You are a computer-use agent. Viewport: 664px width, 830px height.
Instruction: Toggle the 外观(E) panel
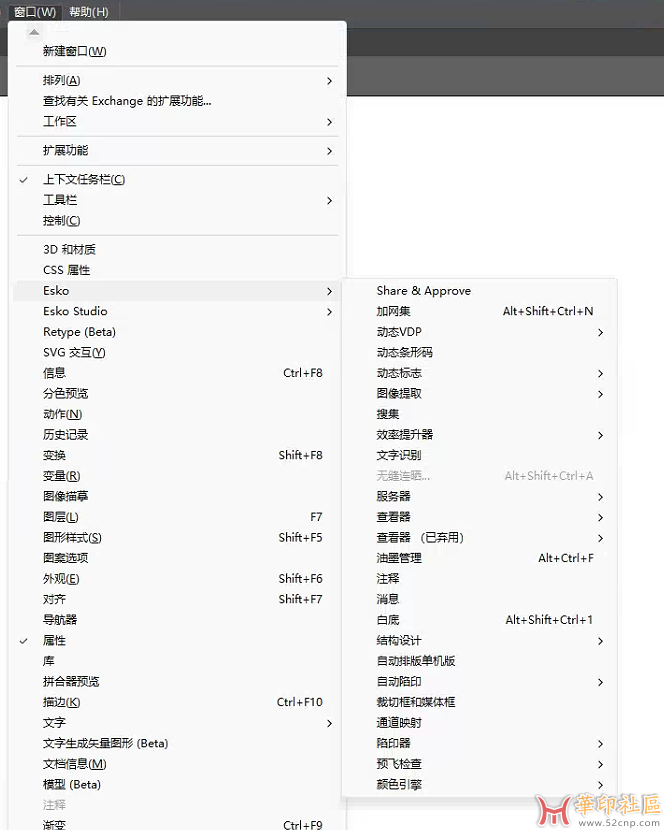pos(177,579)
